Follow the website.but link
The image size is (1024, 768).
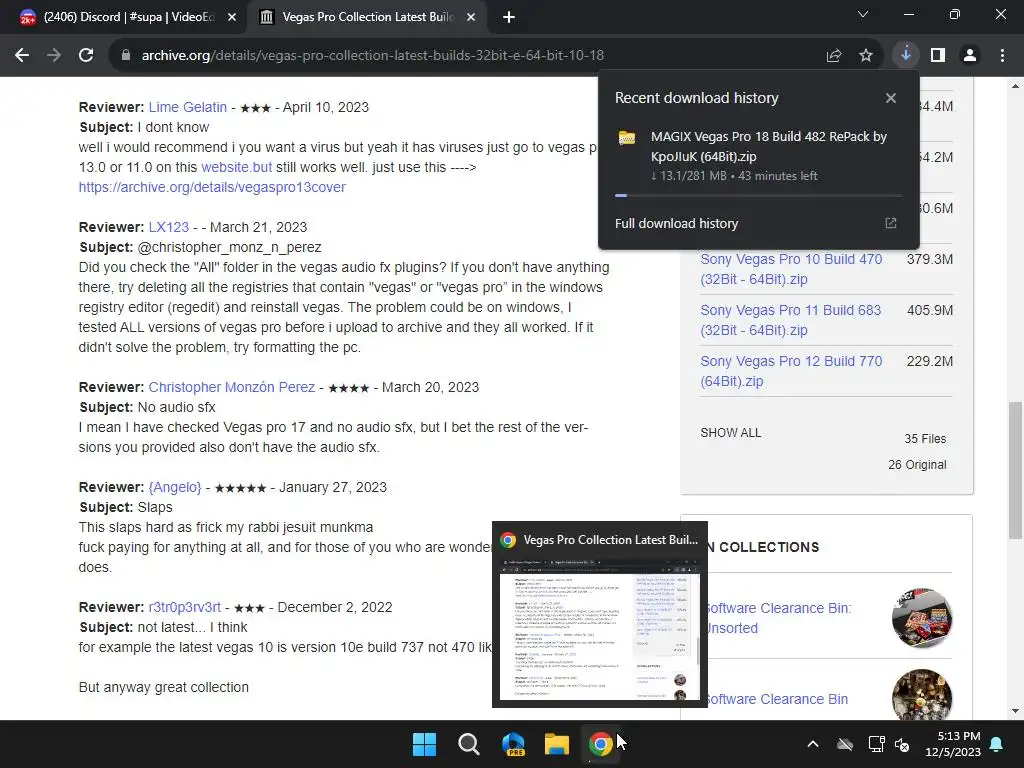coord(236,167)
